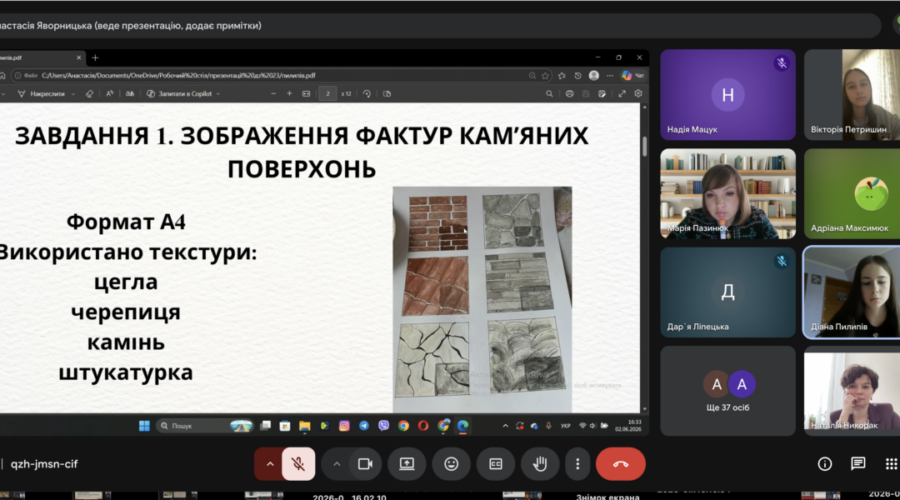The image size is (900, 500).
Task: Open new tab plus button in Edge
Action: [95, 58]
